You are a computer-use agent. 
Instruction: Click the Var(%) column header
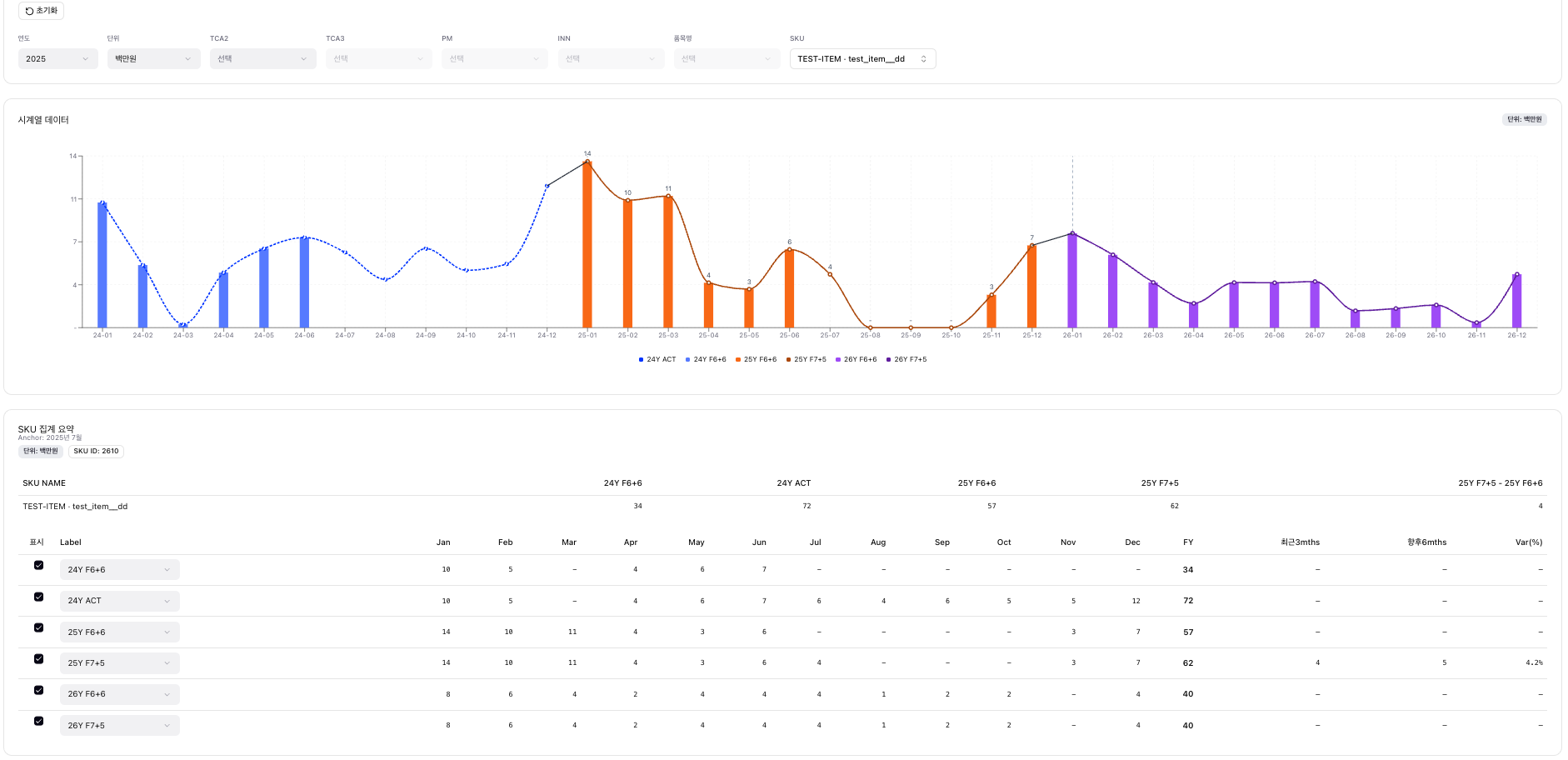click(x=1528, y=542)
